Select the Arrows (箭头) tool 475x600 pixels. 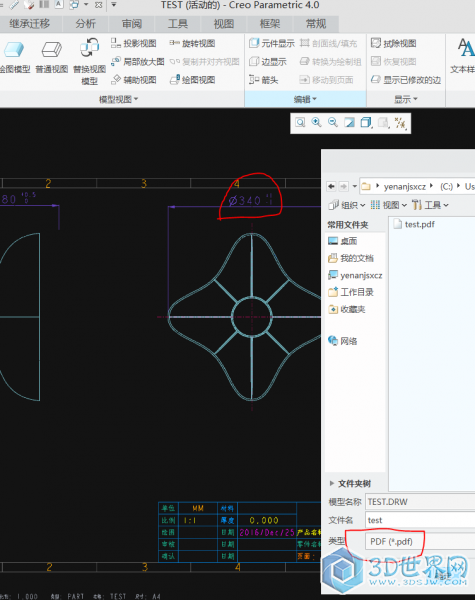click(x=263, y=80)
